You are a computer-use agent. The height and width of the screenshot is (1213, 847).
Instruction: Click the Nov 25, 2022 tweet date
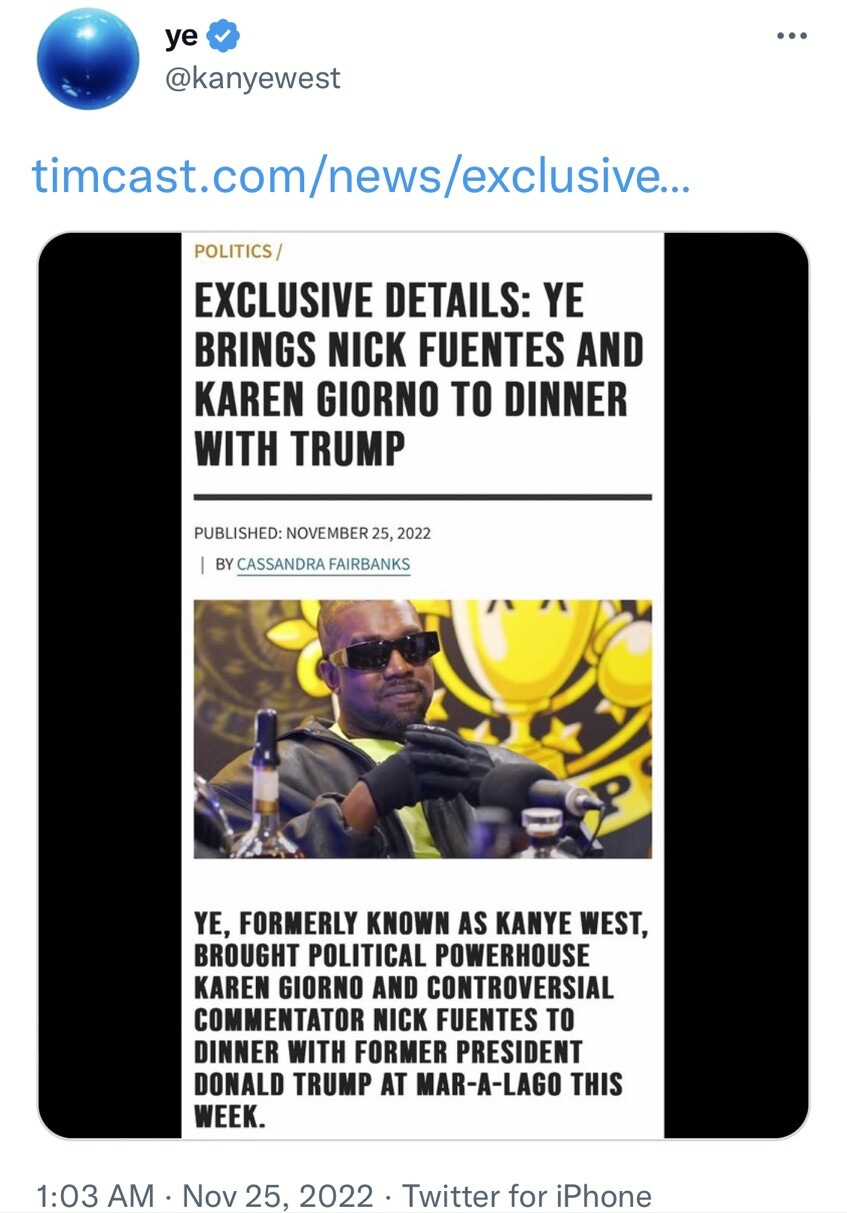tap(279, 1196)
